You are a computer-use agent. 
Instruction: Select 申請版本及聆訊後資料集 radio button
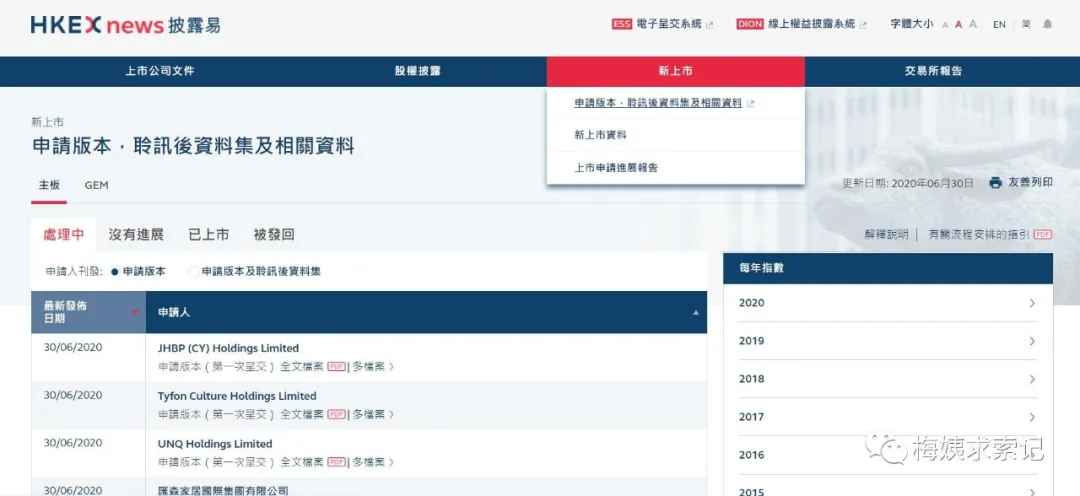[194, 271]
